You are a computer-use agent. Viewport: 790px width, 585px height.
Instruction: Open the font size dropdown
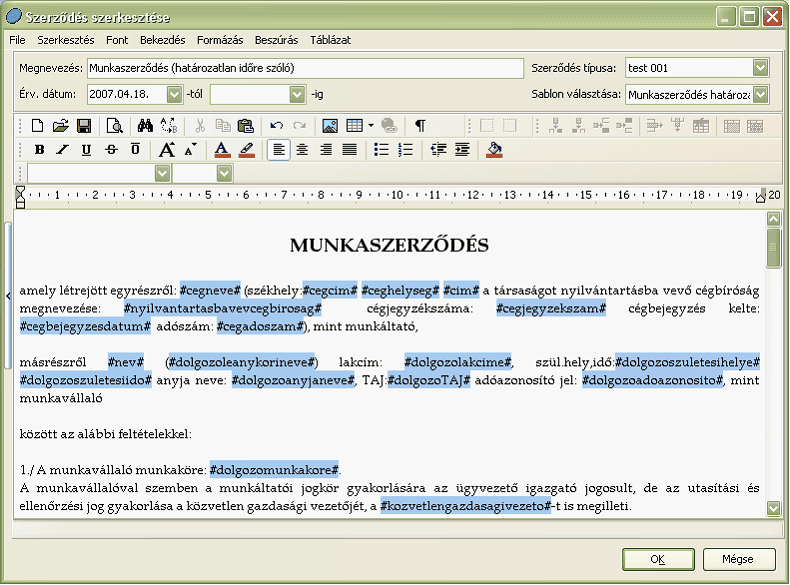point(225,174)
